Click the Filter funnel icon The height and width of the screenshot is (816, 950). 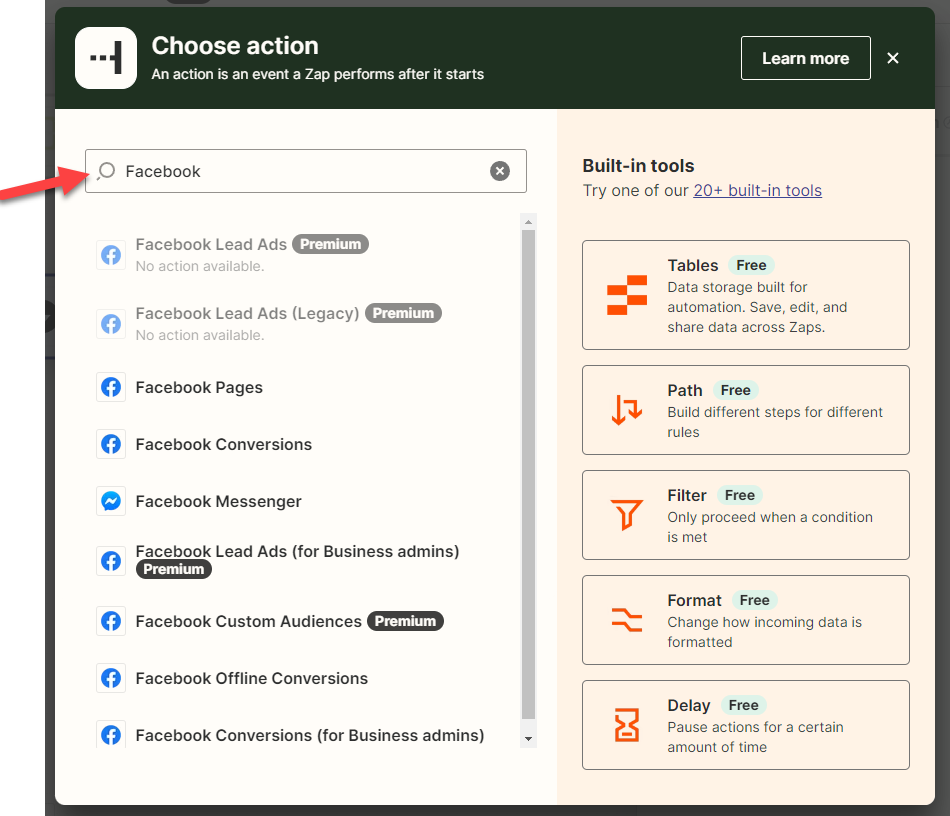click(x=627, y=515)
